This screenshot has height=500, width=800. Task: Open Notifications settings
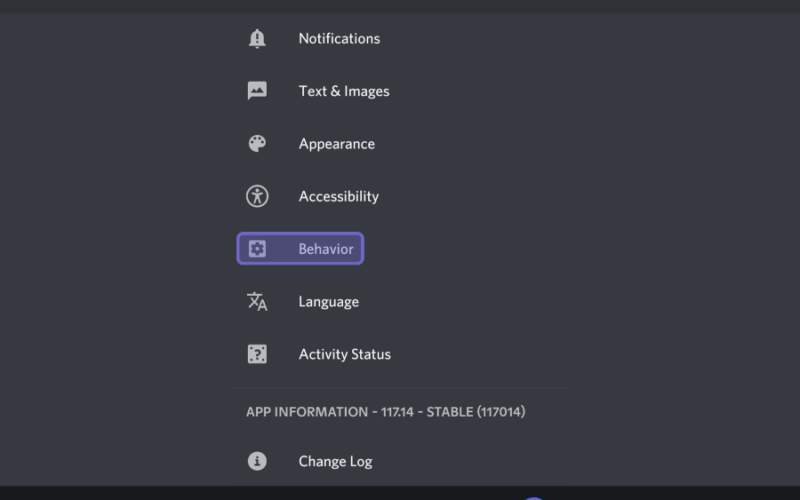tap(400, 39)
